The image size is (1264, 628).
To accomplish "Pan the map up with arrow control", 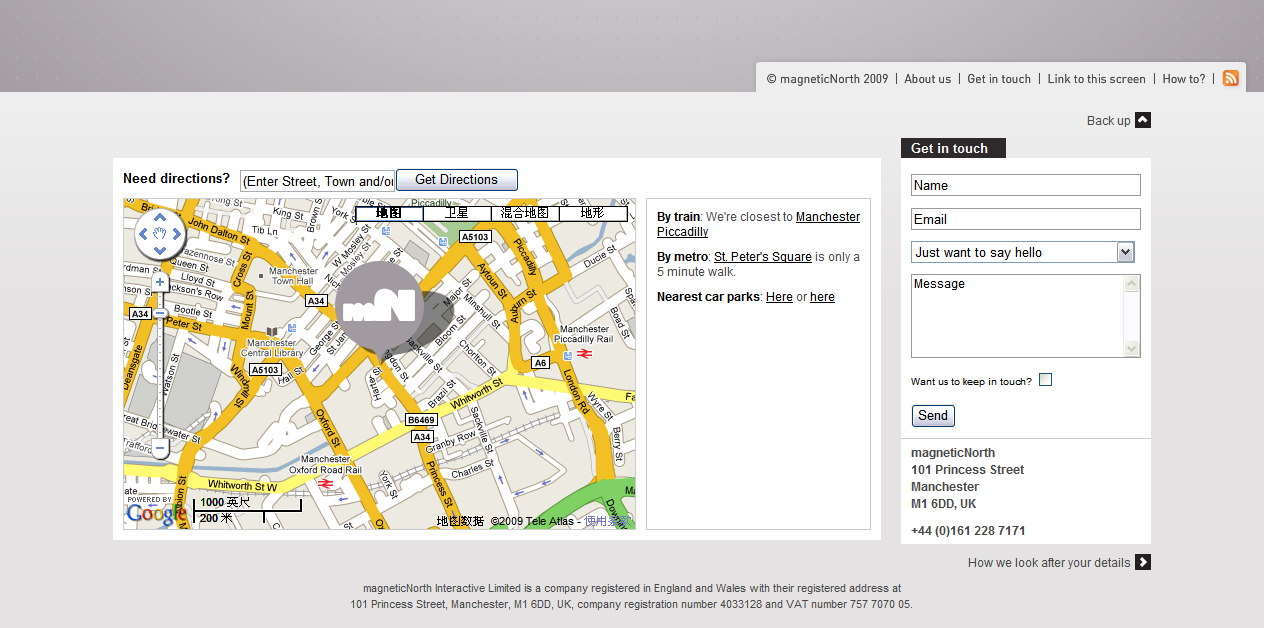I will pos(160,218).
